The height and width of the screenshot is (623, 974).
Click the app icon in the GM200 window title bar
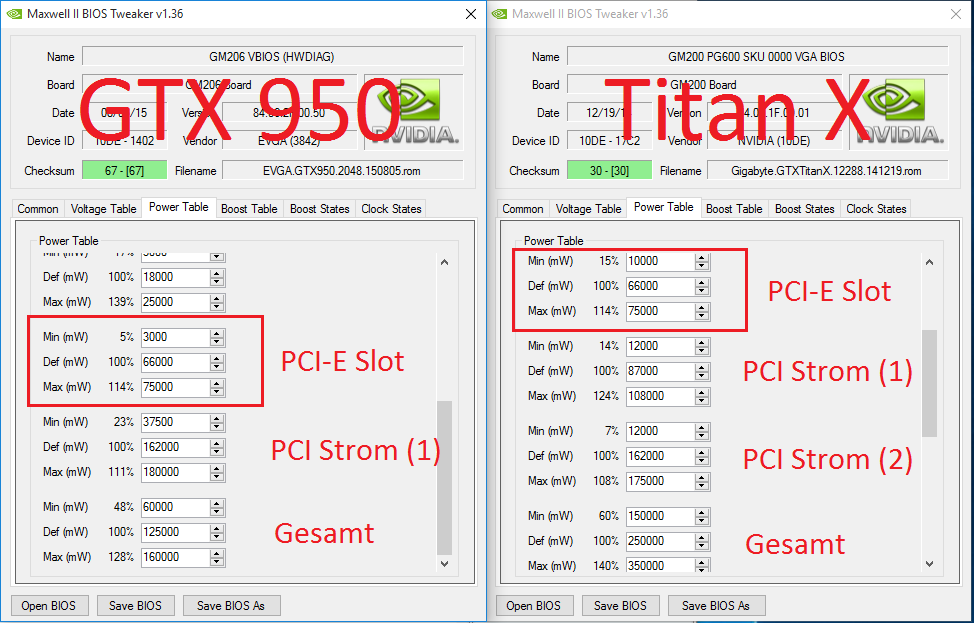(499, 14)
